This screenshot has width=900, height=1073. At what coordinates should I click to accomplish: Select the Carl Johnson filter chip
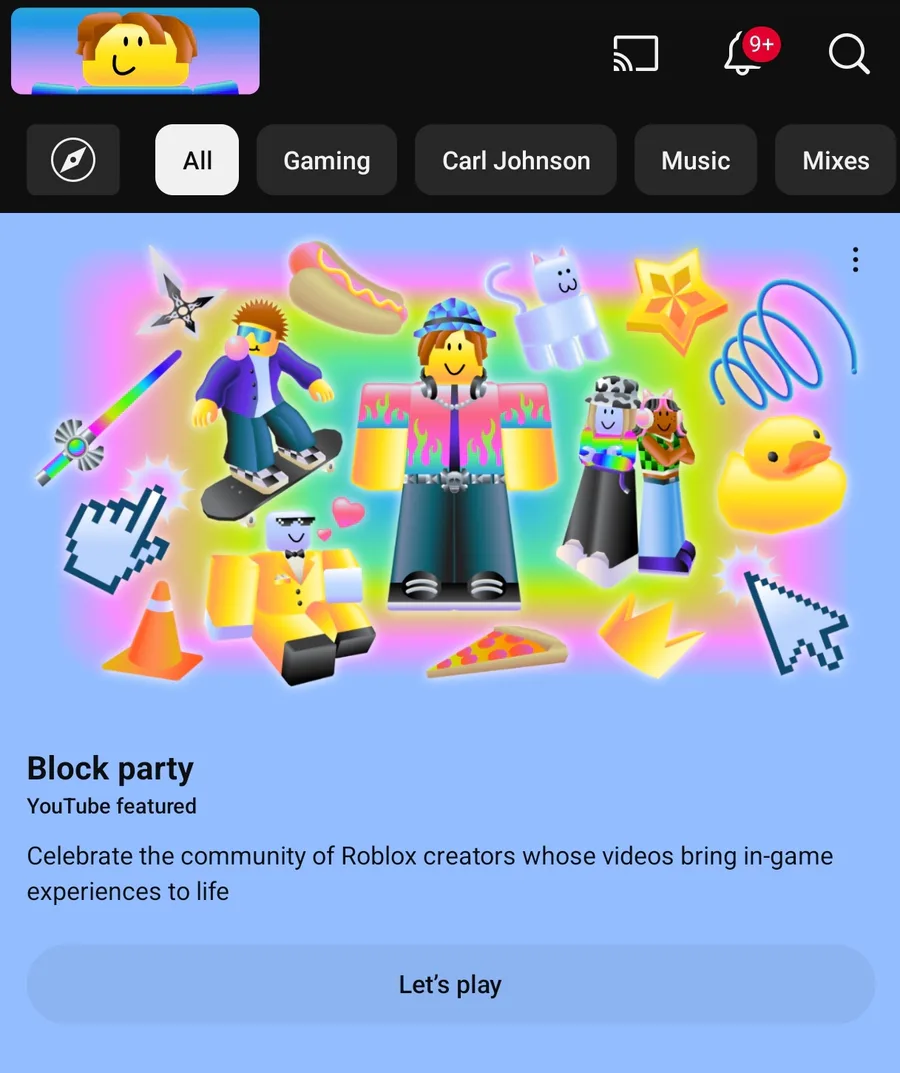tap(515, 160)
